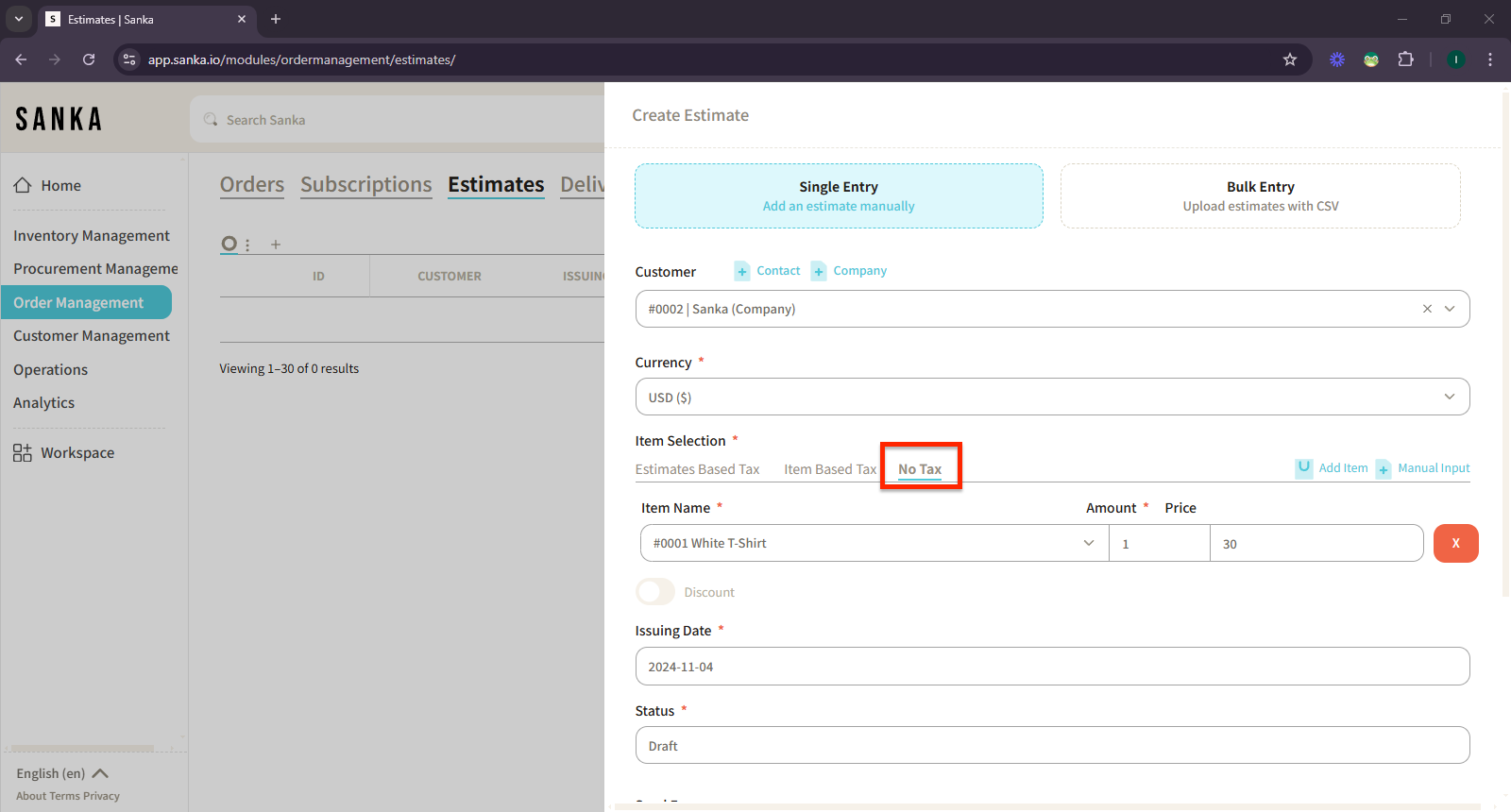Open Inventory Management in sidebar
Viewport: 1511px width, 812px height.
(x=92, y=236)
